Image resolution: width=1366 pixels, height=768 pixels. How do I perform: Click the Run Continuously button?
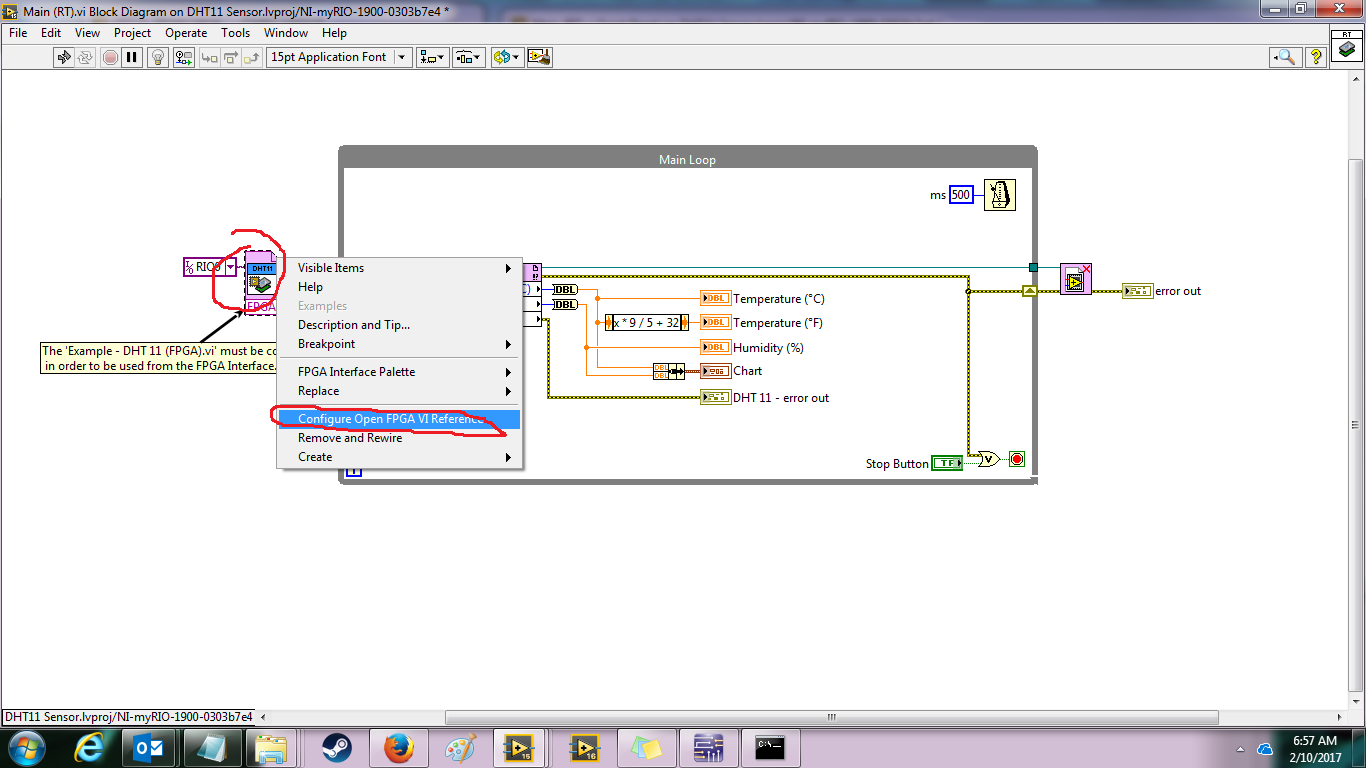pos(87,57)
